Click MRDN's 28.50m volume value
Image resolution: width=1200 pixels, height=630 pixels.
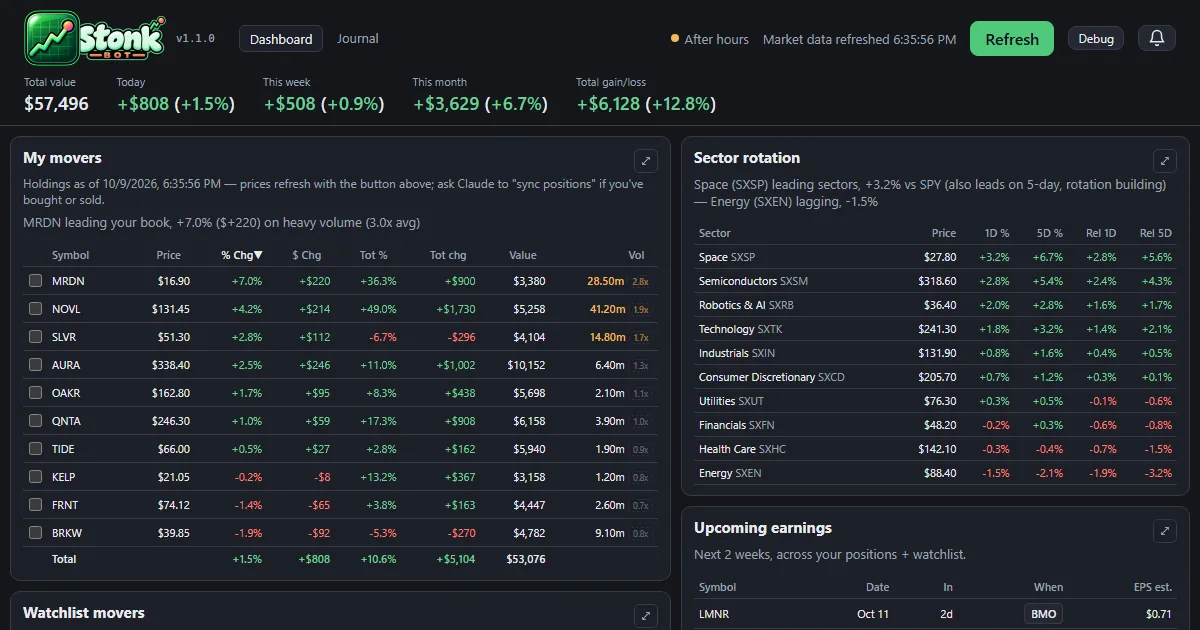point(606,281)
